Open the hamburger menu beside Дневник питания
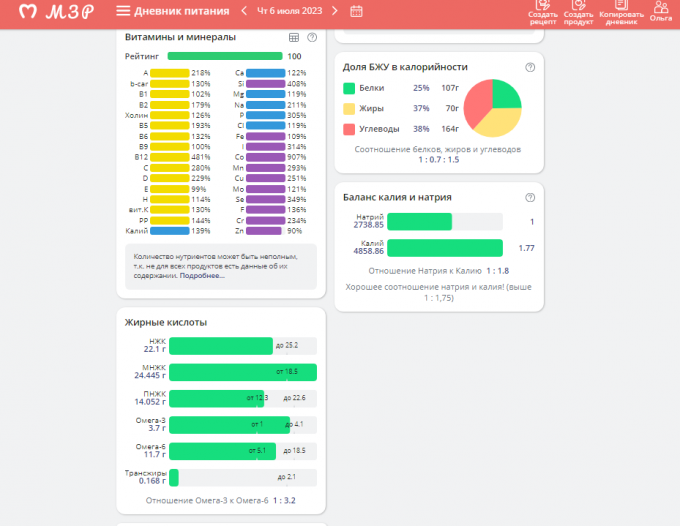The image size is (680, 526). tap(123, 11)
